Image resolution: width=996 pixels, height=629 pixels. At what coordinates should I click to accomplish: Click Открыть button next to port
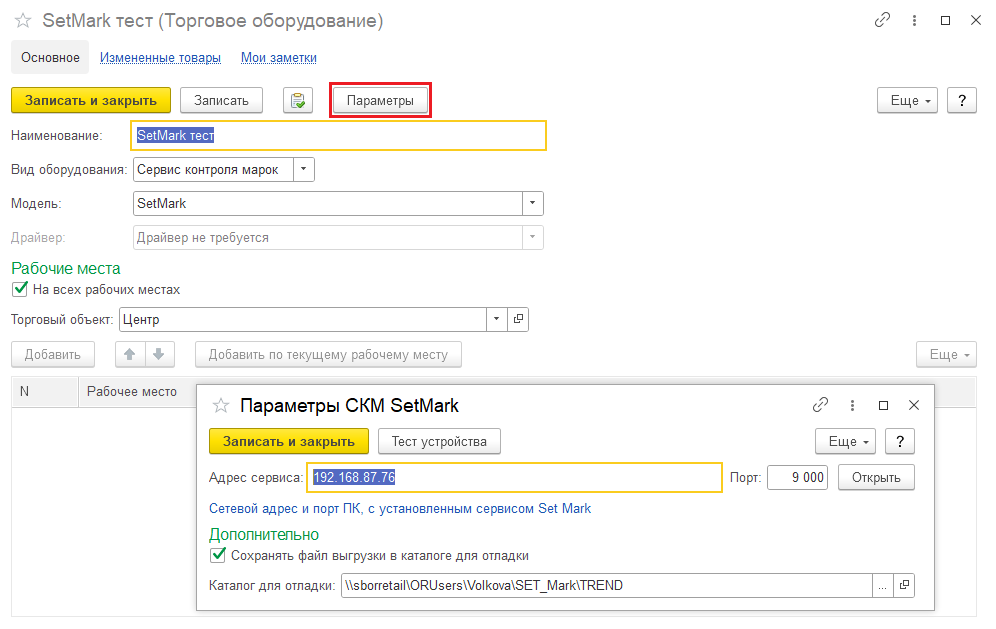coord(876,477)
